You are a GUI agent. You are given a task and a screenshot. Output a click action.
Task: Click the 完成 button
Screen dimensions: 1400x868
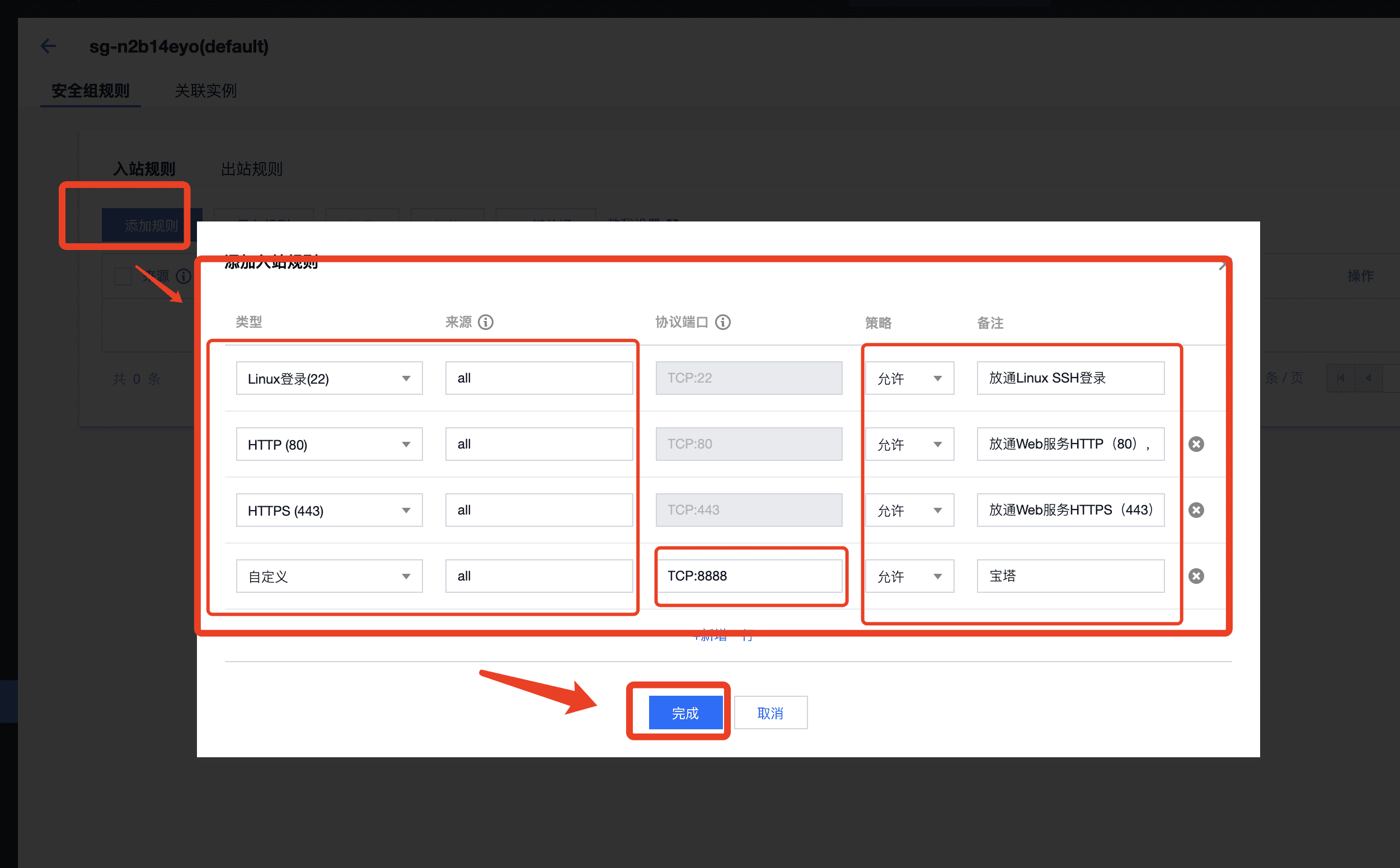pyautogui.click(x=685, y=713)
